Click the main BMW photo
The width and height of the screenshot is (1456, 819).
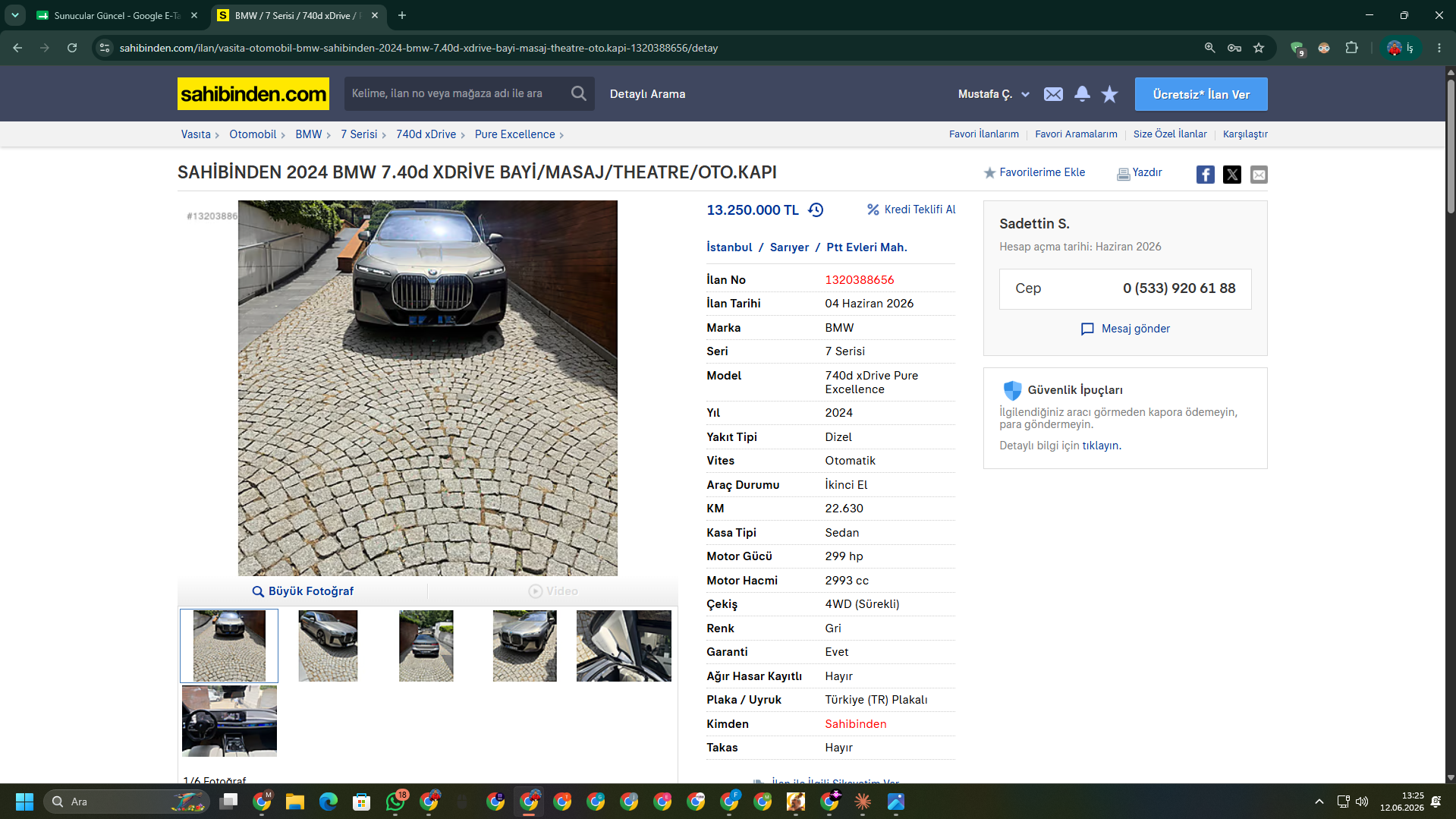tap(428, 388)
